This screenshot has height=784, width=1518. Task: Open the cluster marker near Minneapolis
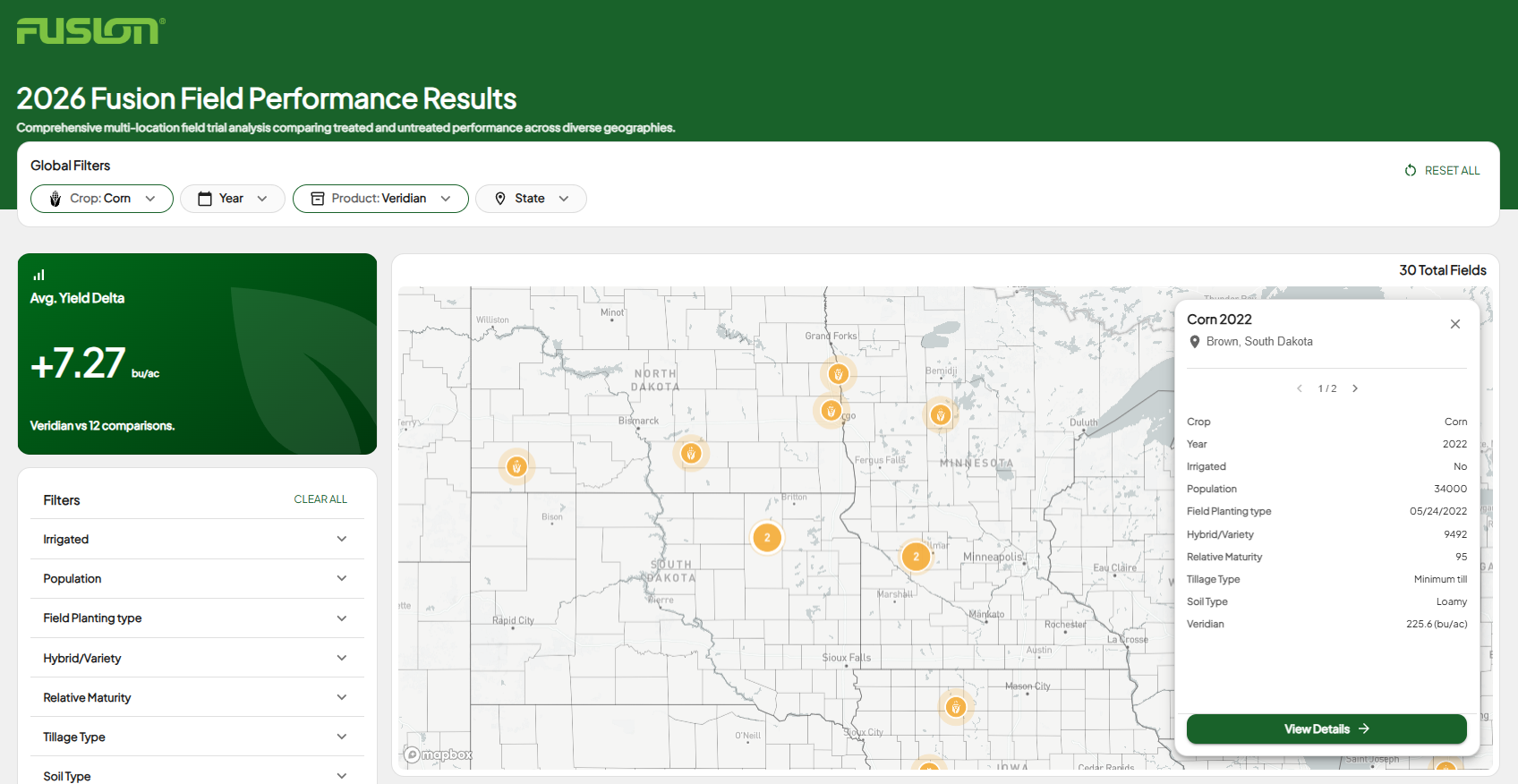coord(916,557)
